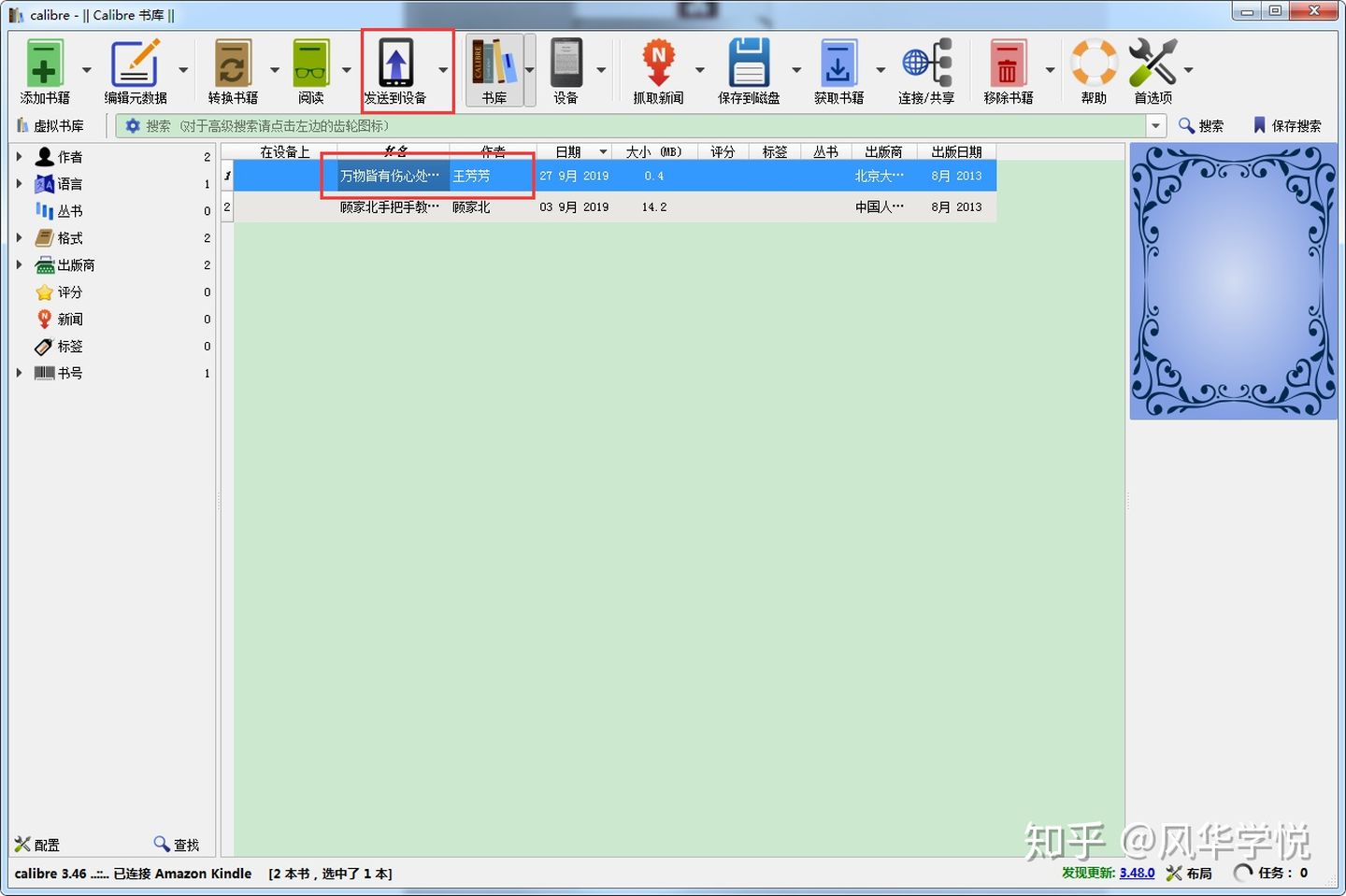Expand the 书号 (Identifiers) tree node
1346x896 pixels.
click(x=19, y=373)
